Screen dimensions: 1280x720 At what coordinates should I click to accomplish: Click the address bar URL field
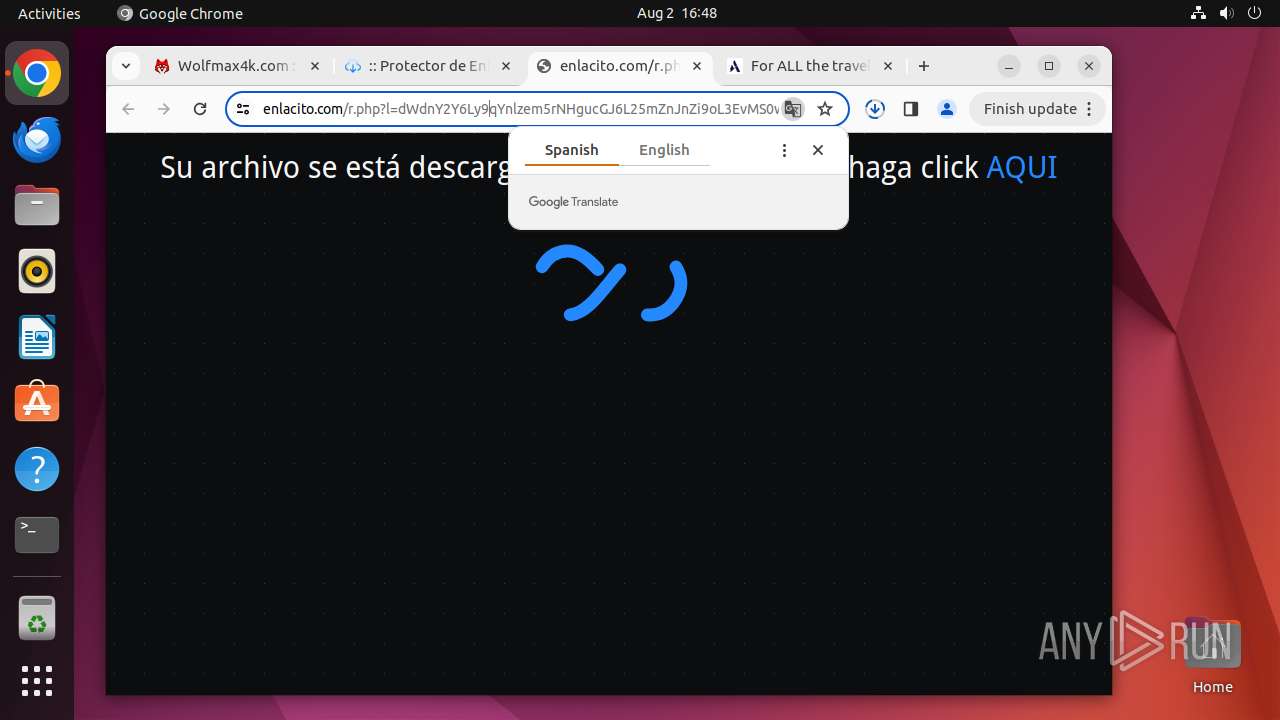(520, 109)
